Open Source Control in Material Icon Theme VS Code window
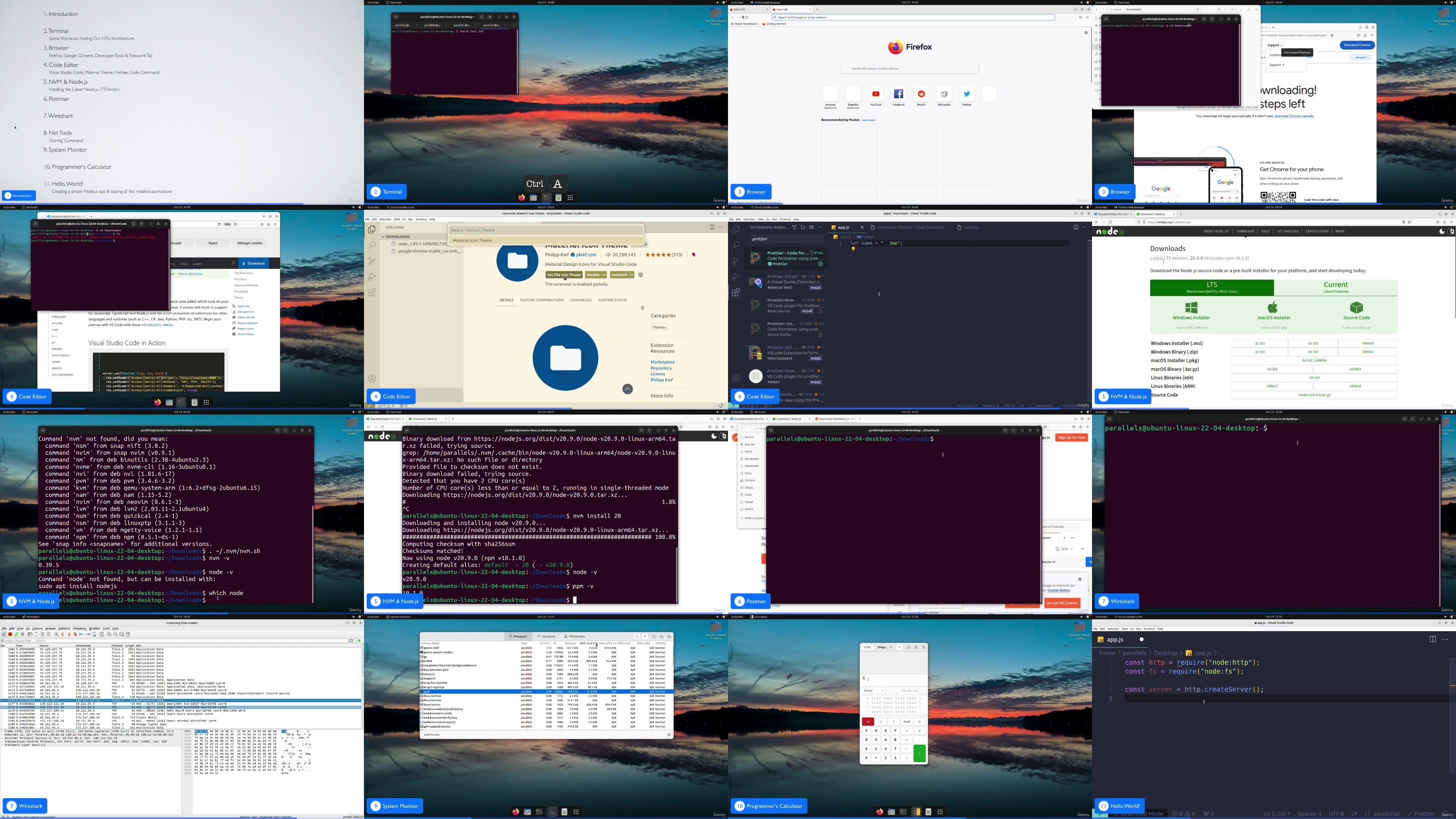 point(371,261)
